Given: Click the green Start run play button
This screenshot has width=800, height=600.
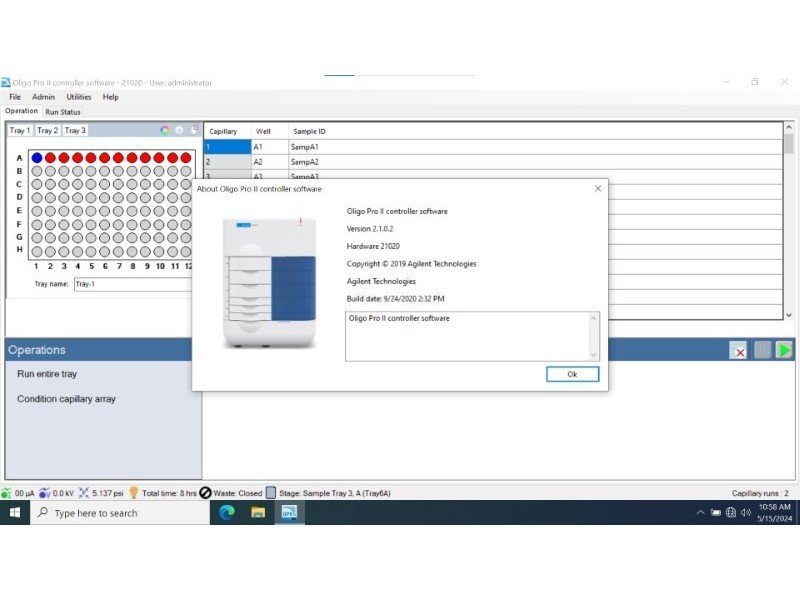Looking at the screenshot, I should tap(784, 350).
